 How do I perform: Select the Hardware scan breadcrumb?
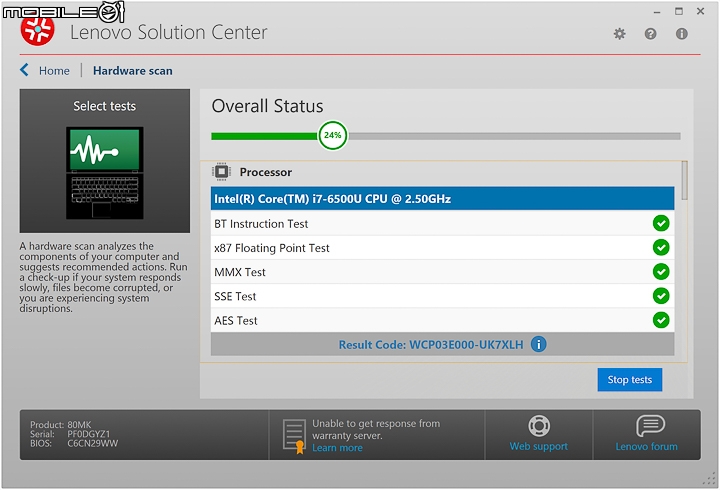tap(133, 71)
